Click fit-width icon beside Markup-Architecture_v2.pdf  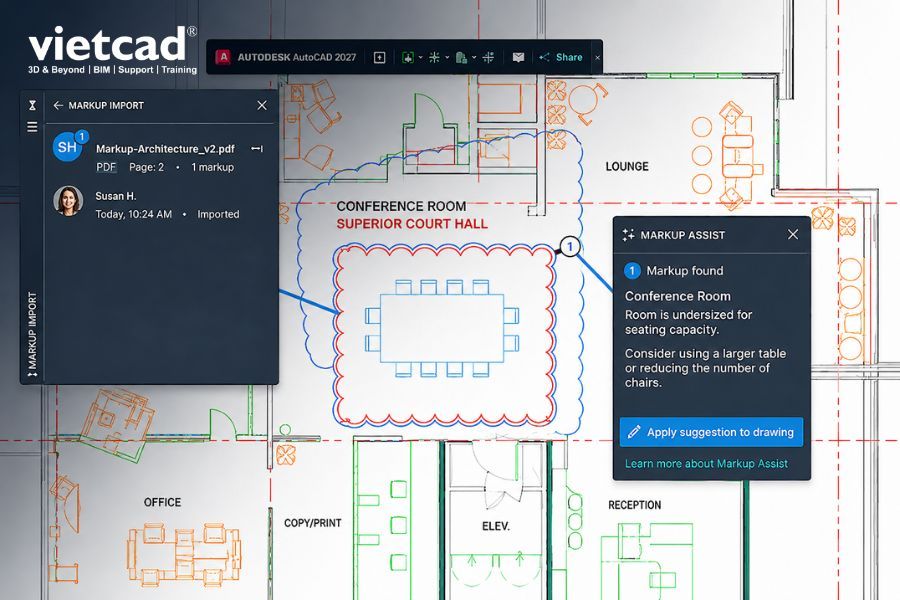coord(257,149)
